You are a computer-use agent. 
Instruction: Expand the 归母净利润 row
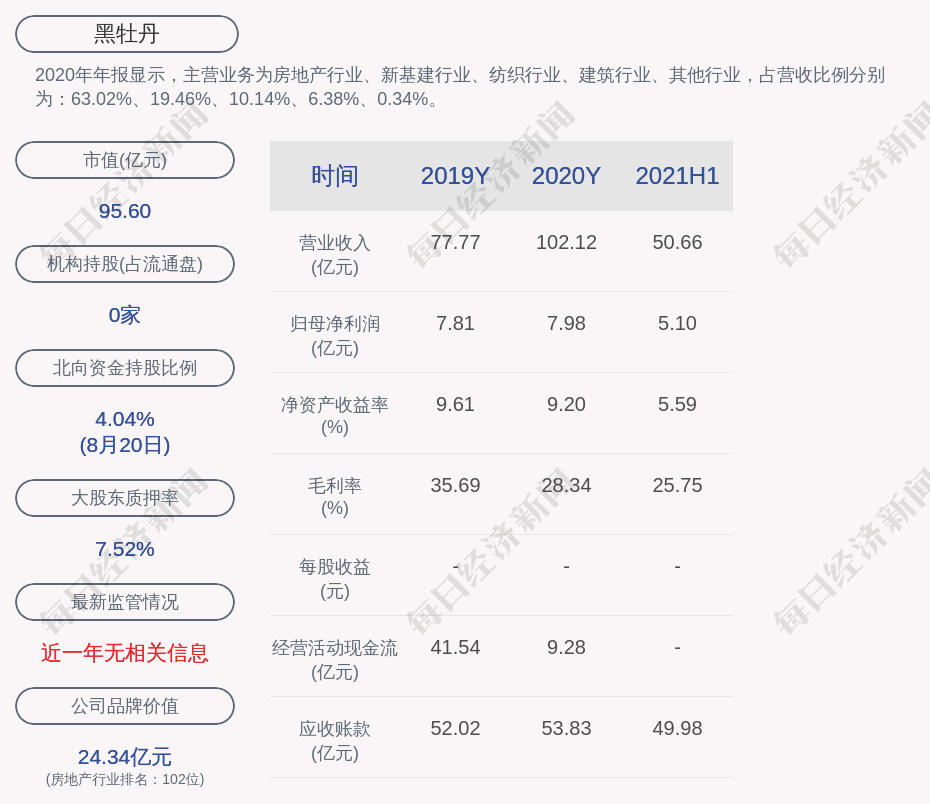[335, 334]
